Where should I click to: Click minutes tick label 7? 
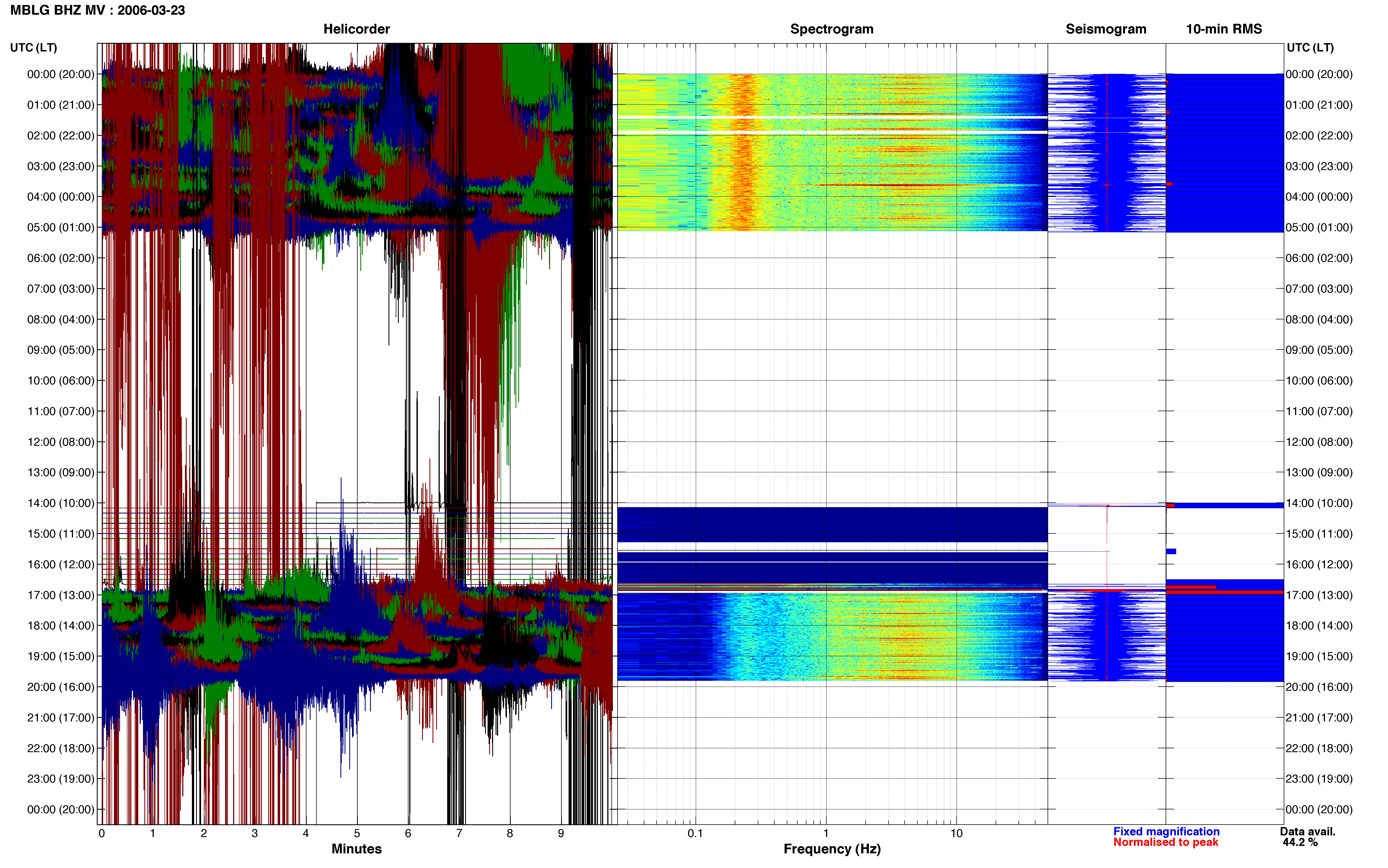(x=459, y=833)
